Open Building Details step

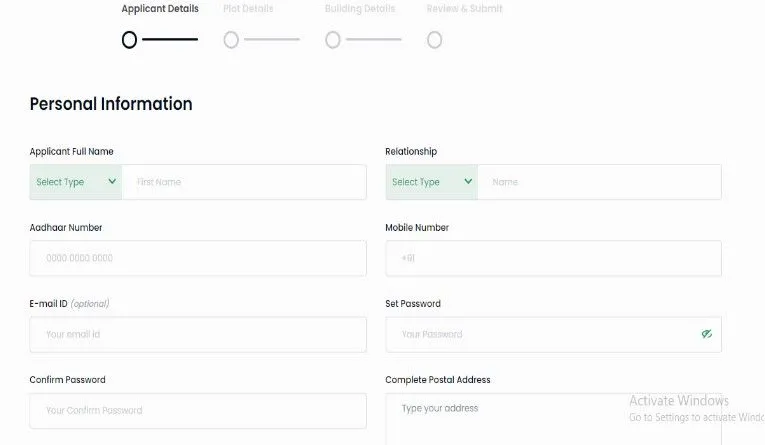click(359, 9)
